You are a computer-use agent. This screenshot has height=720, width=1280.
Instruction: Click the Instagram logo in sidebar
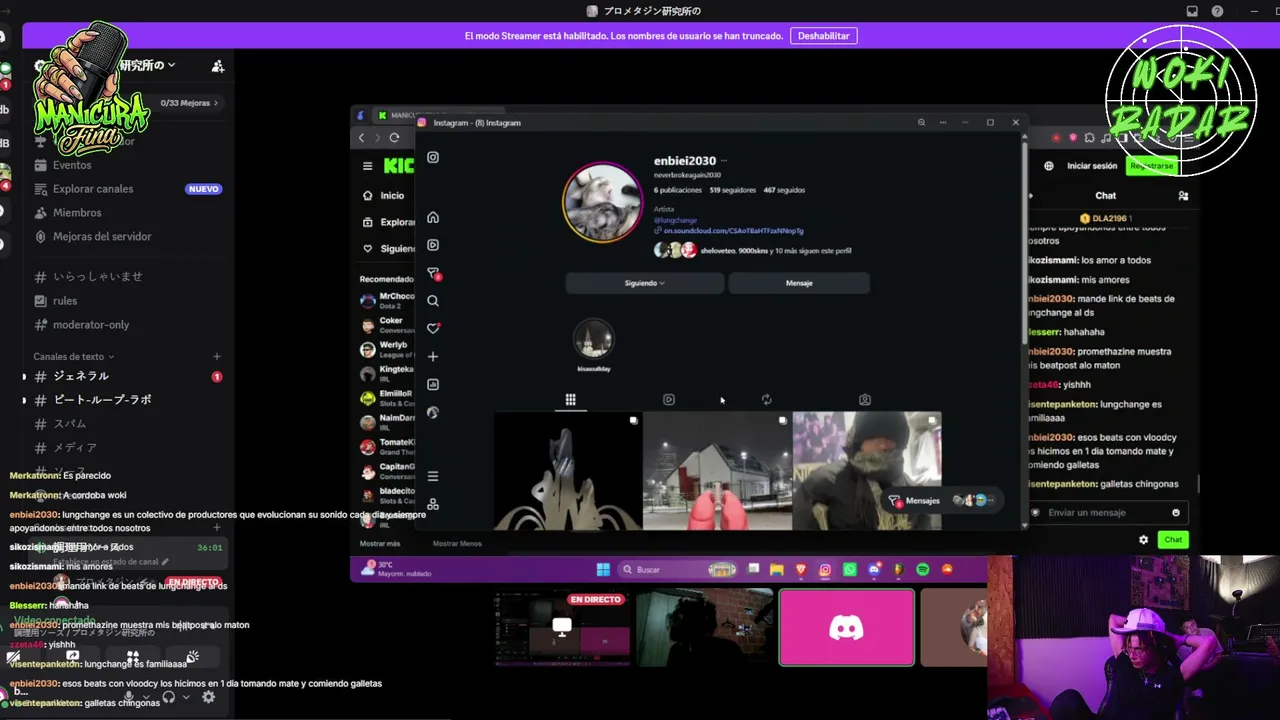(x=433, y=157)
